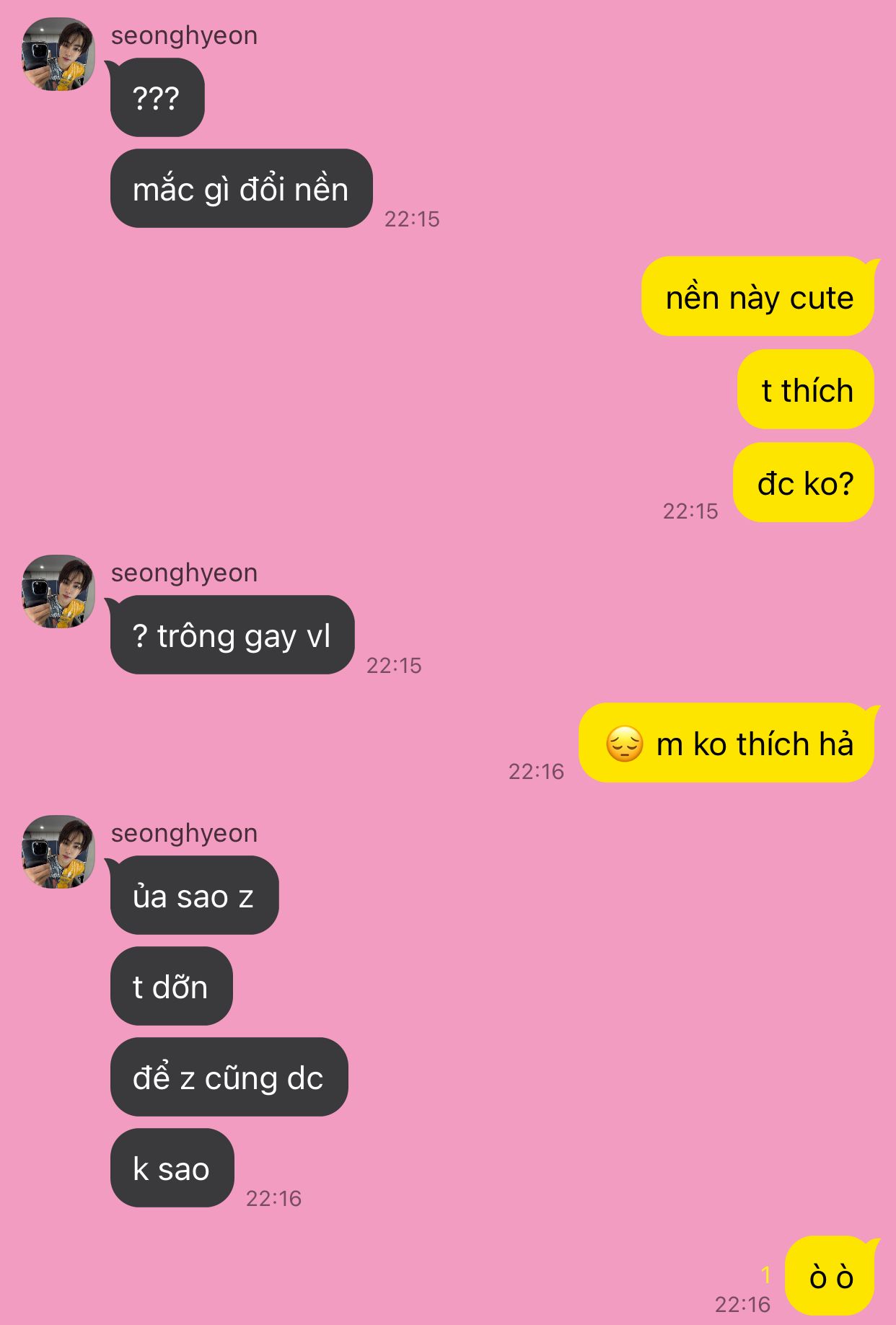This screenshot has height=1325, width=896.
Task: Tap the 'm ko thích hả' text
Action: [x=755, y=744]
